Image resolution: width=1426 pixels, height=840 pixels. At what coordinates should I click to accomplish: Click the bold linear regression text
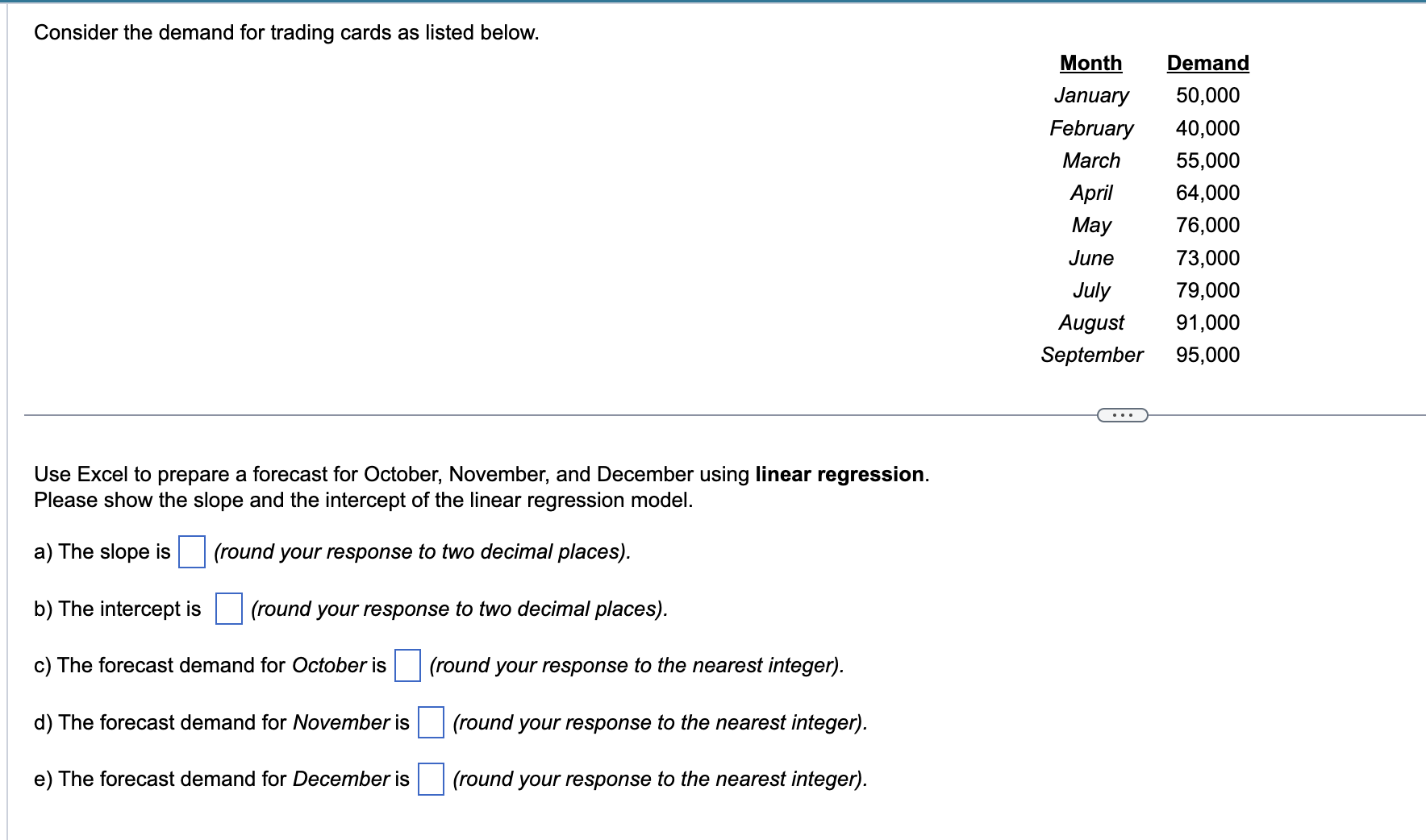tap(841, 474)
